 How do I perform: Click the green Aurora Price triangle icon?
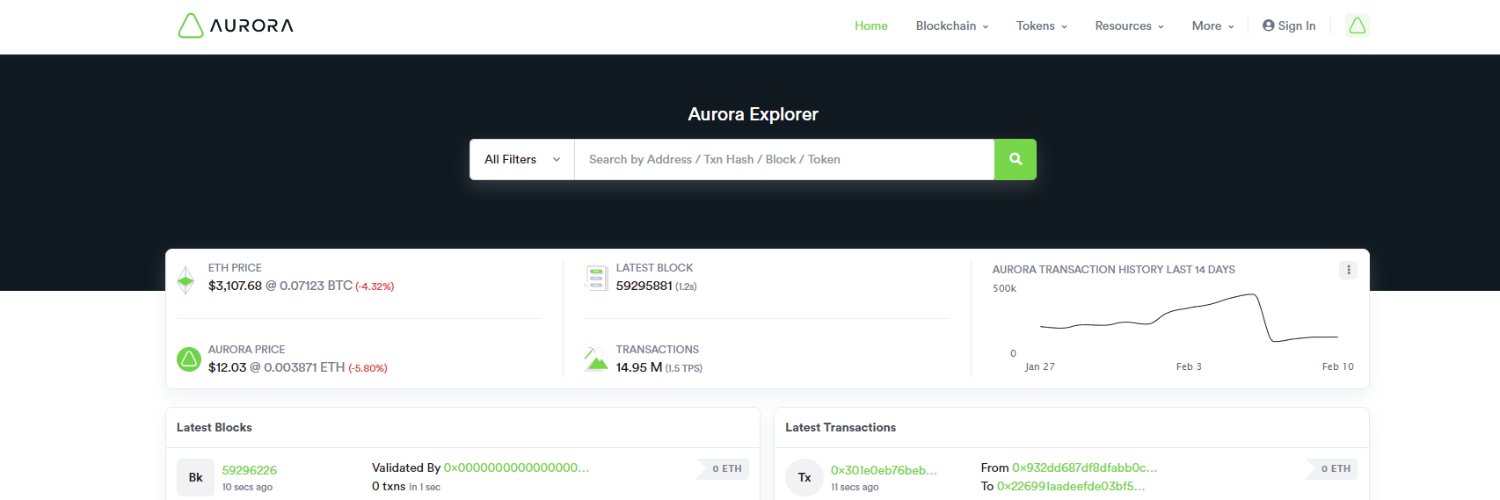[189, 360]
